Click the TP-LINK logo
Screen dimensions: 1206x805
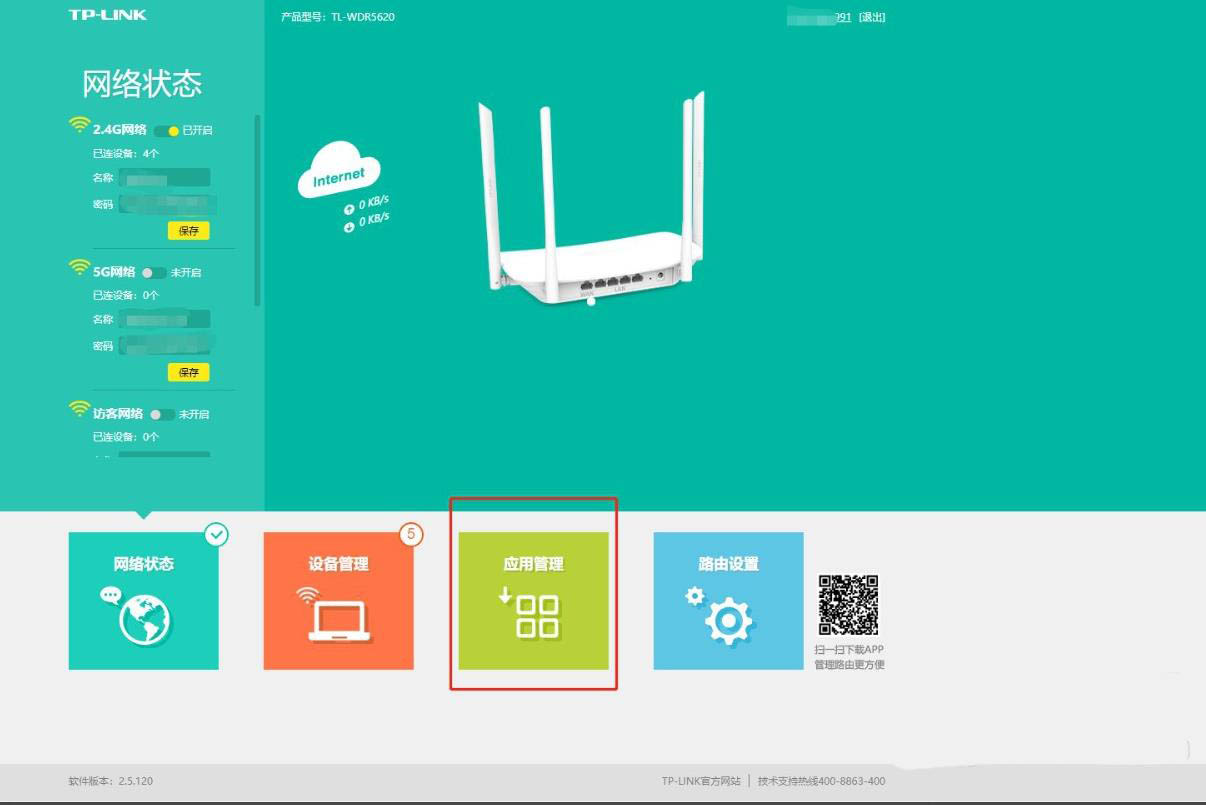(106, 15)
